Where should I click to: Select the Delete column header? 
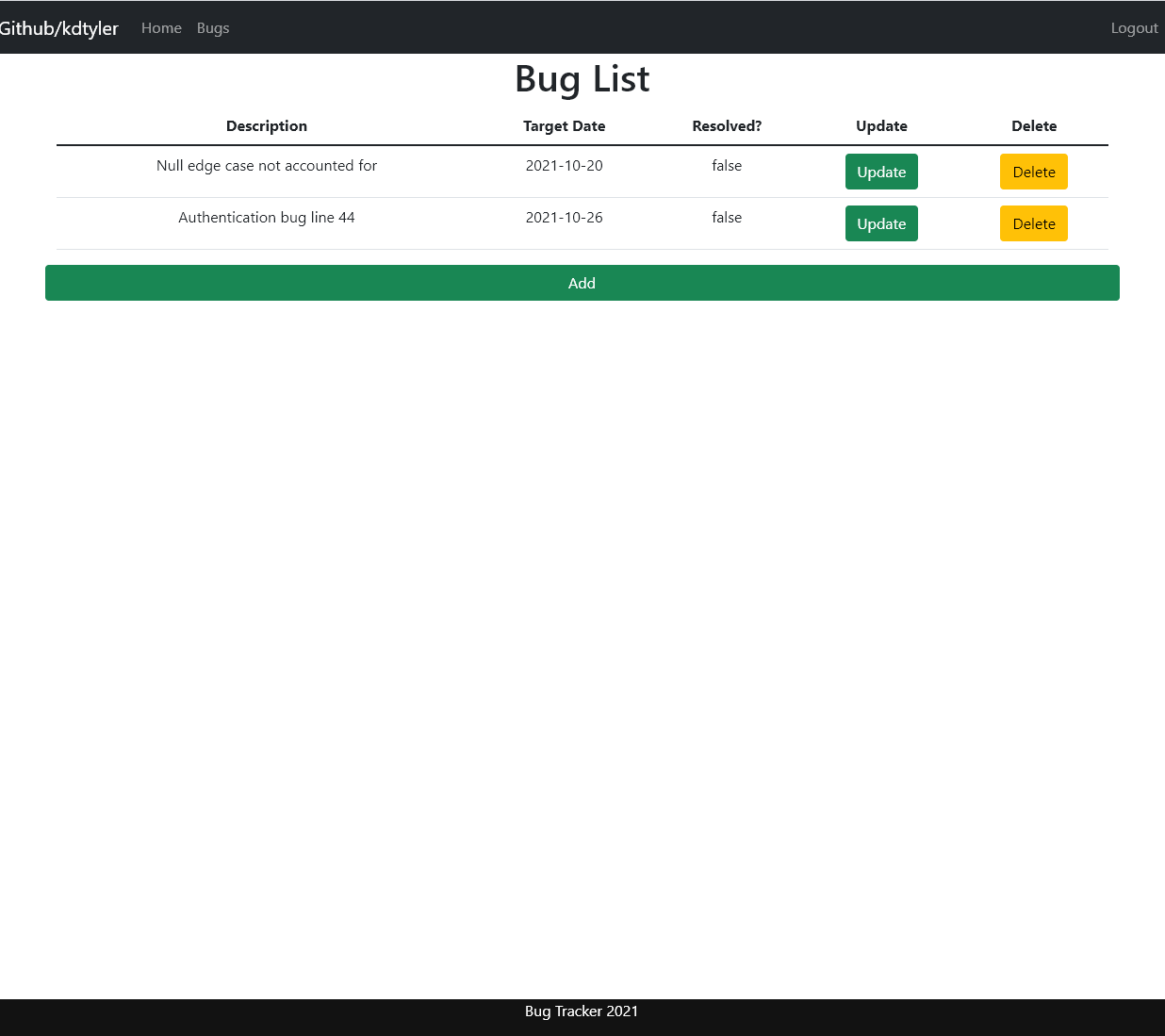tap(1034, 126)
